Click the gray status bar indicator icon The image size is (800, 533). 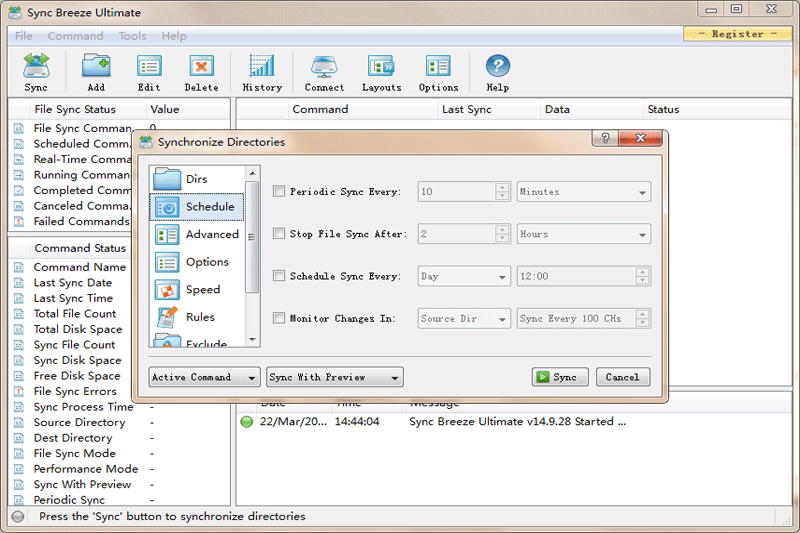point(18,516)
